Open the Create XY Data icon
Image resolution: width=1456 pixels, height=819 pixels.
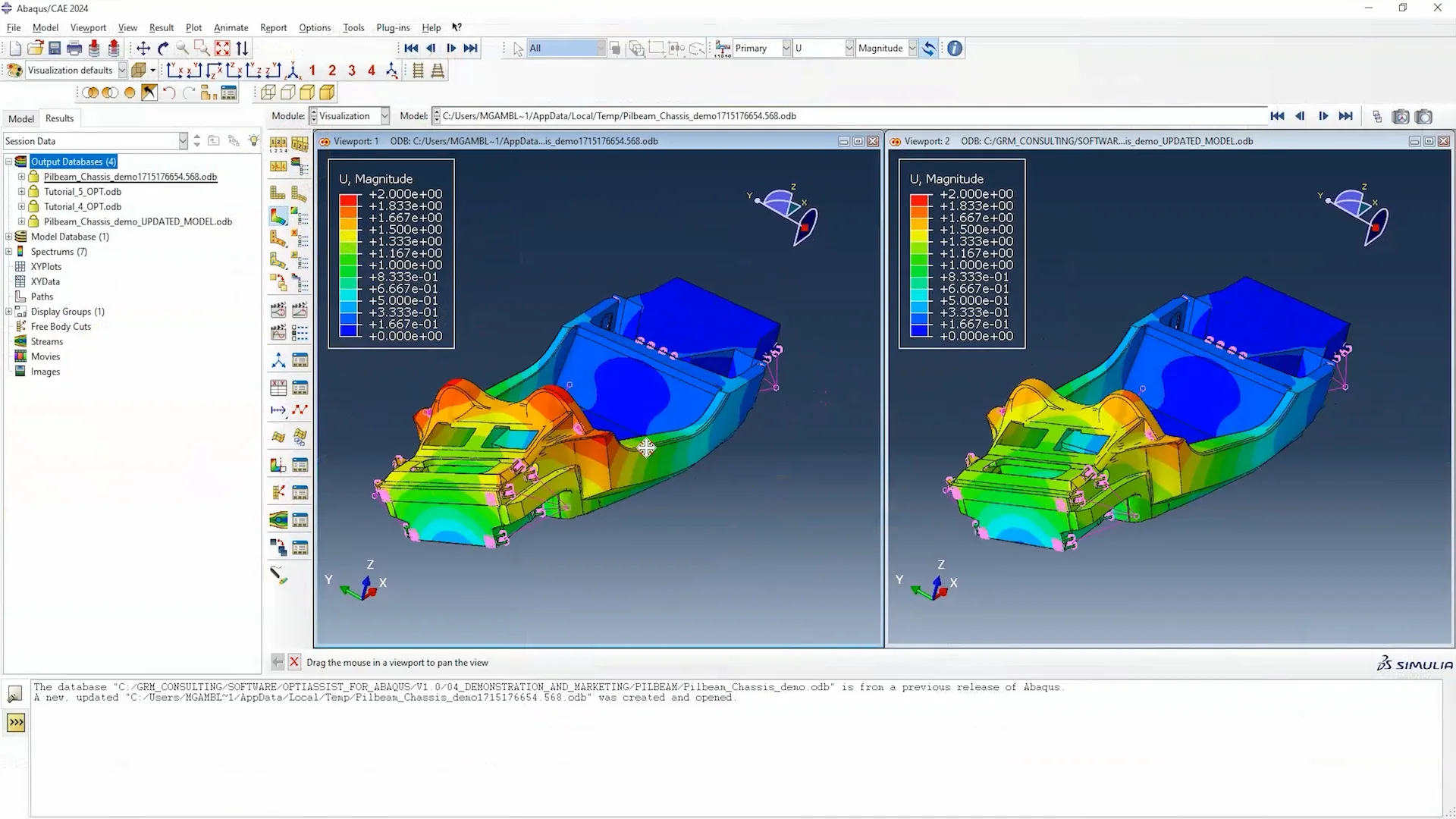(x=278, y=388)
